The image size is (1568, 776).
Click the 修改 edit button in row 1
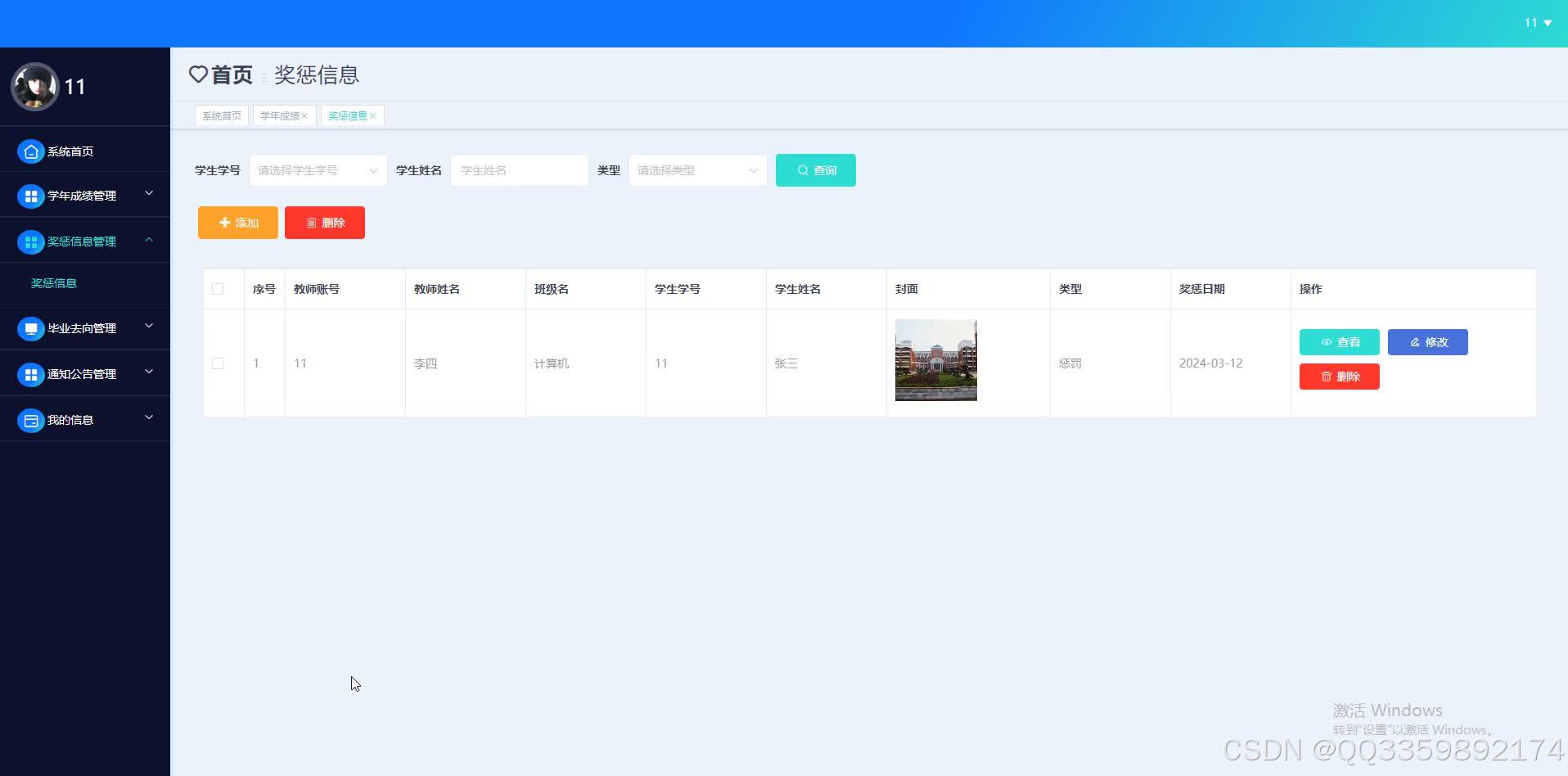(x=1428, y=342)
